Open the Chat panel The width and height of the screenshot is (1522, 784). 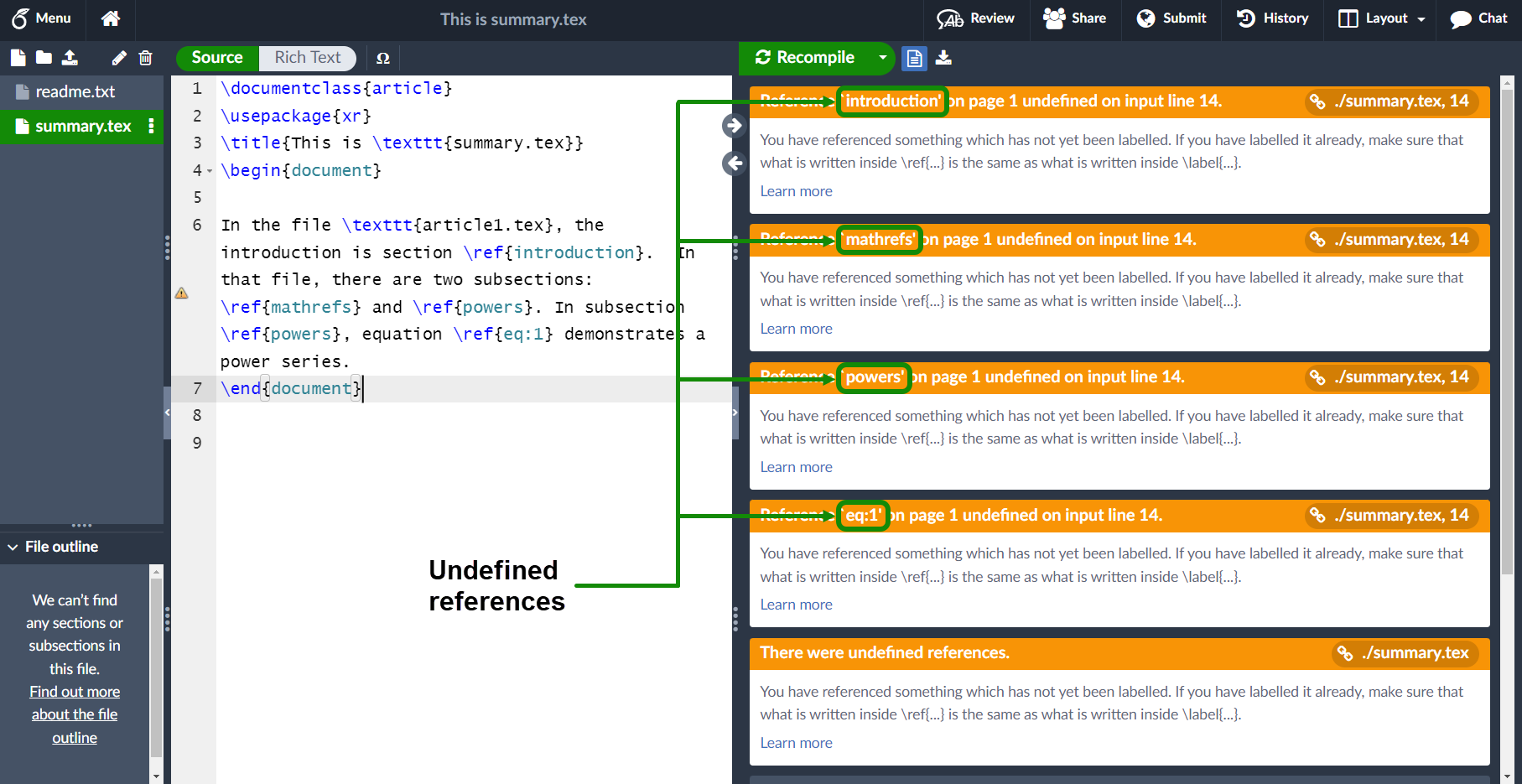click(1478, 18)
